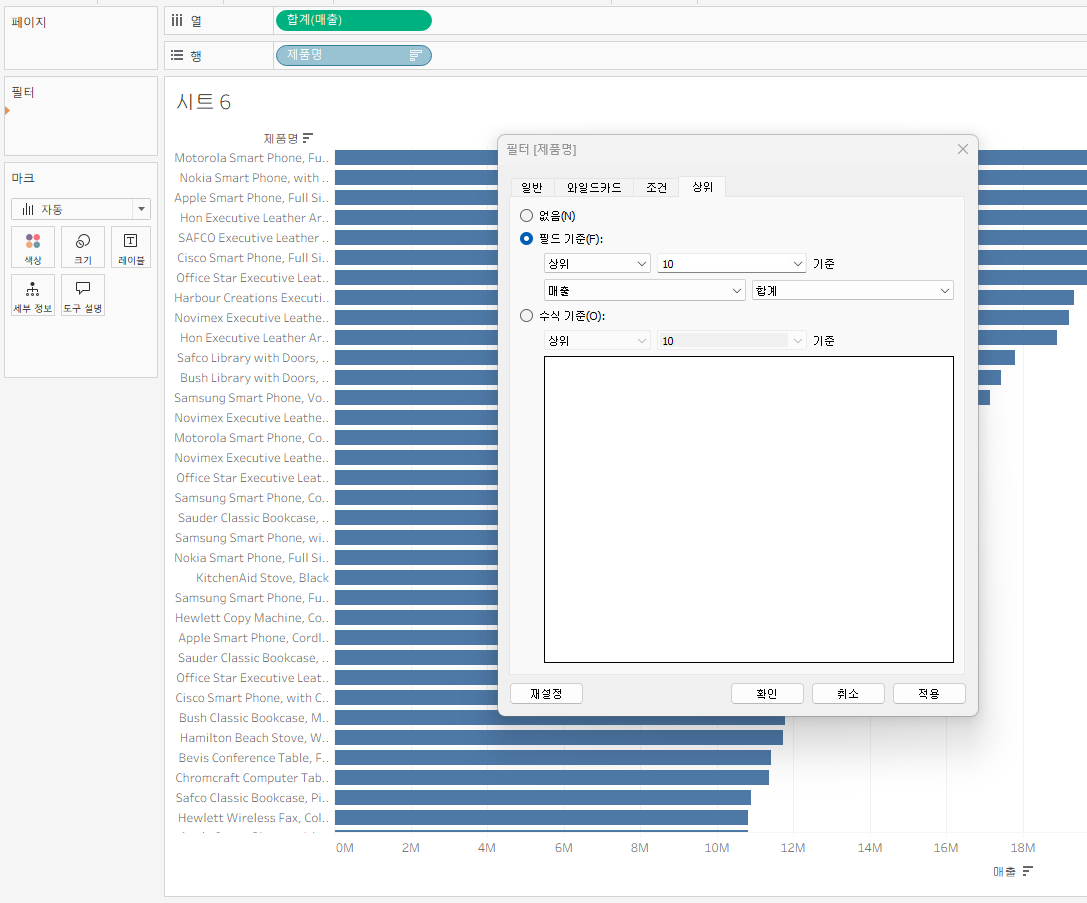The height and width of the screenshot is (903, 1087).
Task: Select the Hamilton Beach Stove, W.. label
Action: (x=254, y=738)
